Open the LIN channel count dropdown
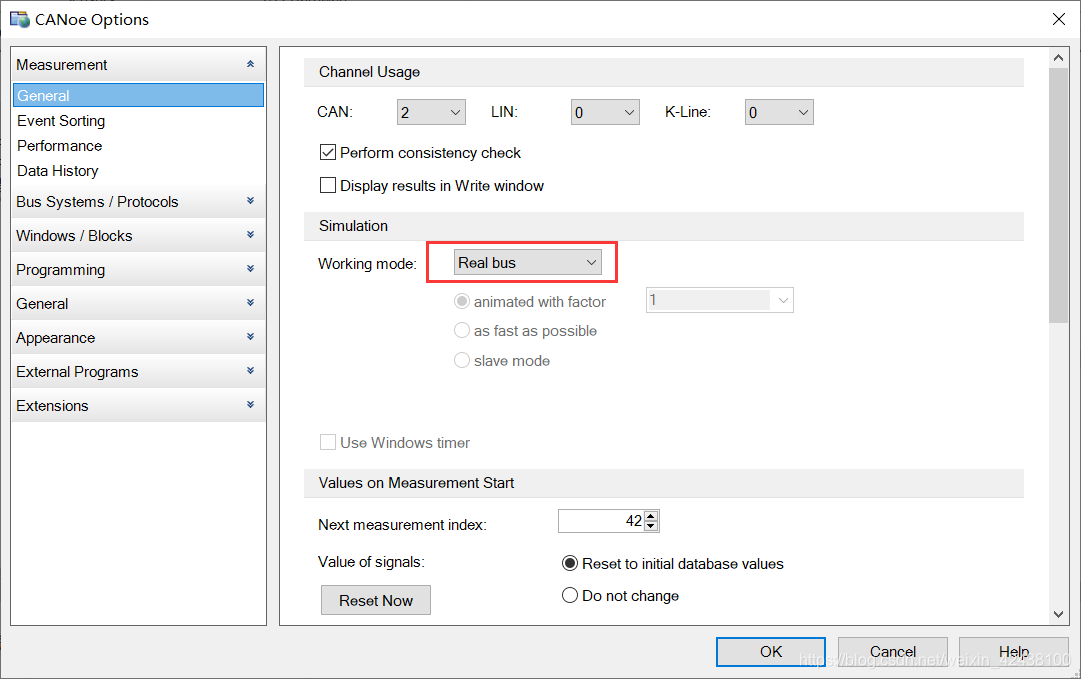The height and width of the screenshot is (679, 1081). point(605,112)
